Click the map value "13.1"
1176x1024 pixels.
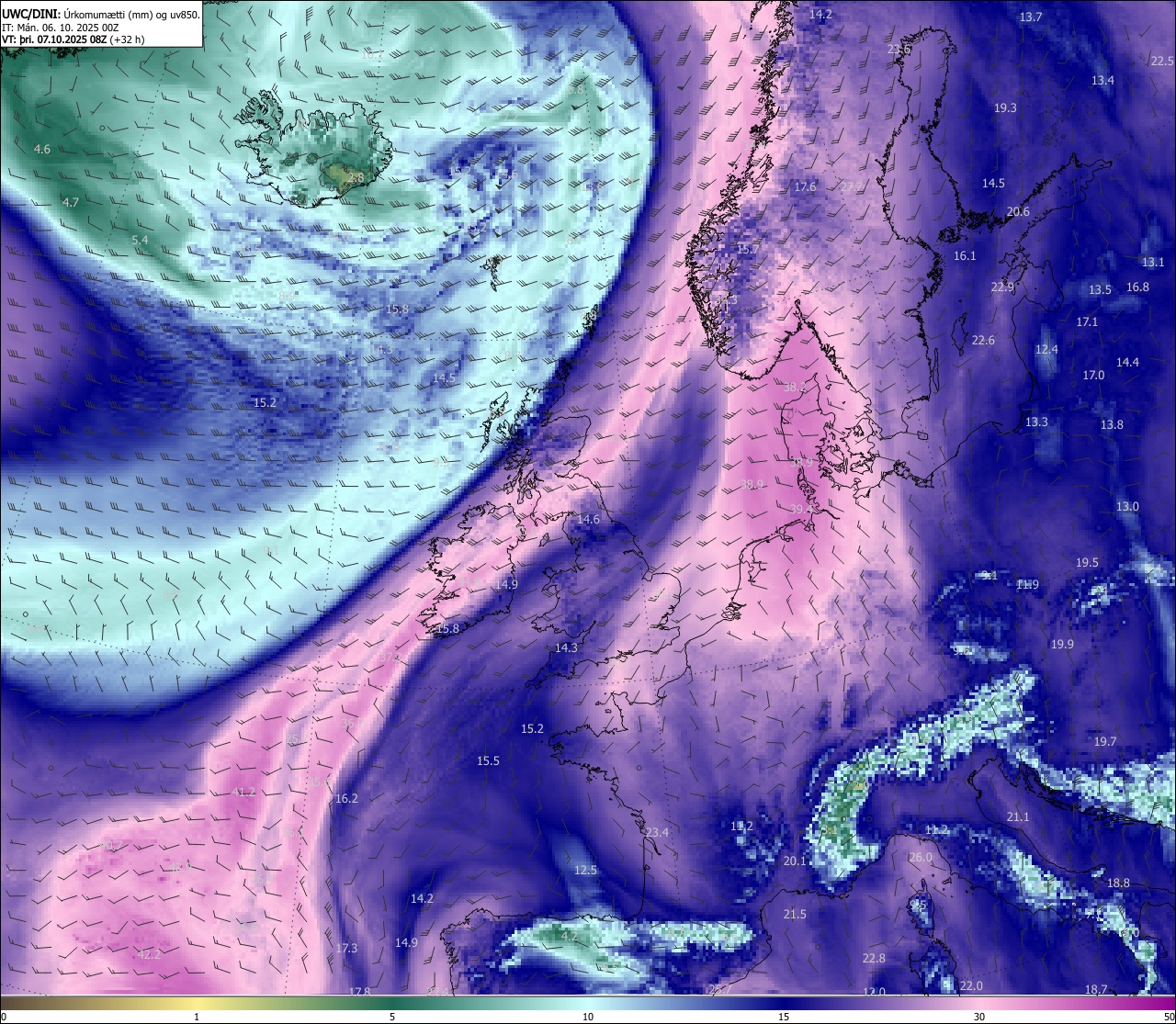pos(1153,263)
